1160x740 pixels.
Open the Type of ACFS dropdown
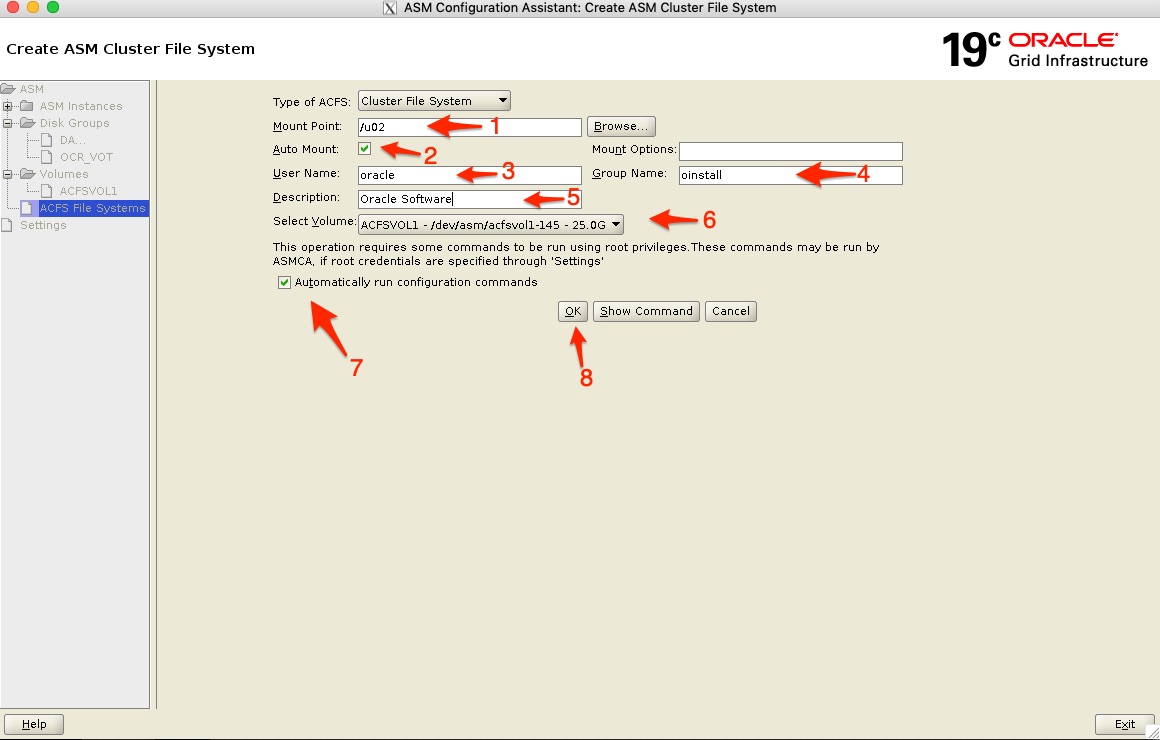pos(434,101)
